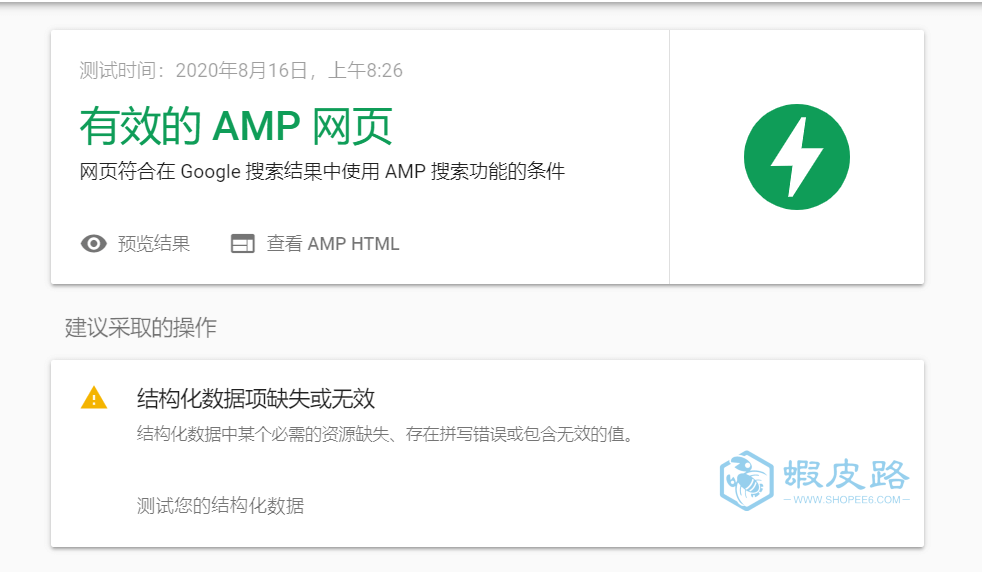
Task: Click the green AMP lightning badge
Action: click(x=797, y=157)
